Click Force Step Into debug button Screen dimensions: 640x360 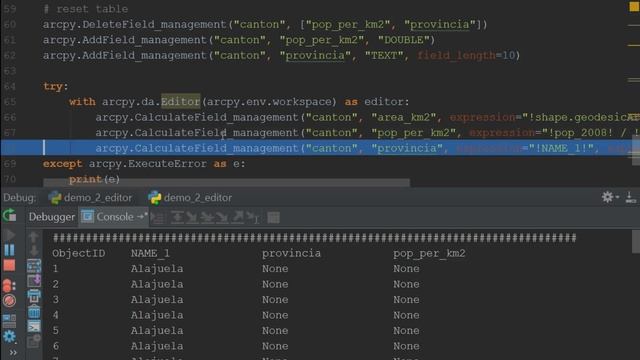click(x=222, y=218)
